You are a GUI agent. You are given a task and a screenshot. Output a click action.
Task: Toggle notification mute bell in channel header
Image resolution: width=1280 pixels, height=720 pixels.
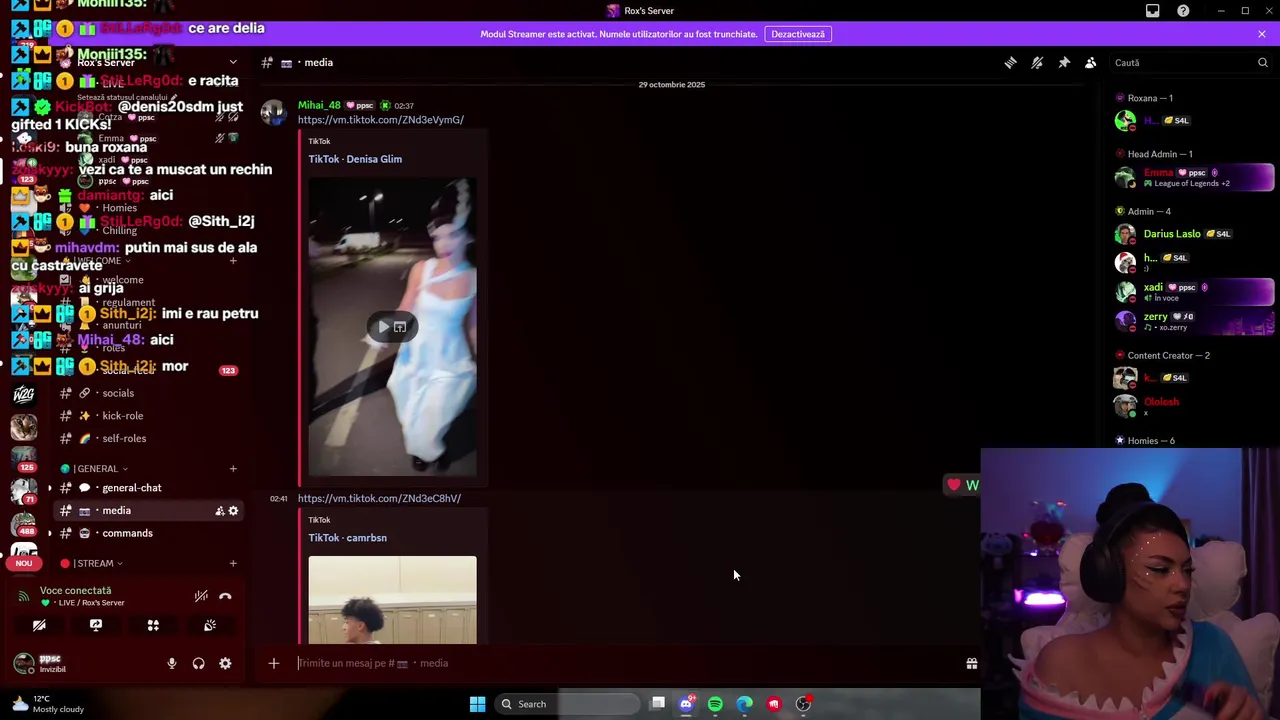pos(1037,62)
